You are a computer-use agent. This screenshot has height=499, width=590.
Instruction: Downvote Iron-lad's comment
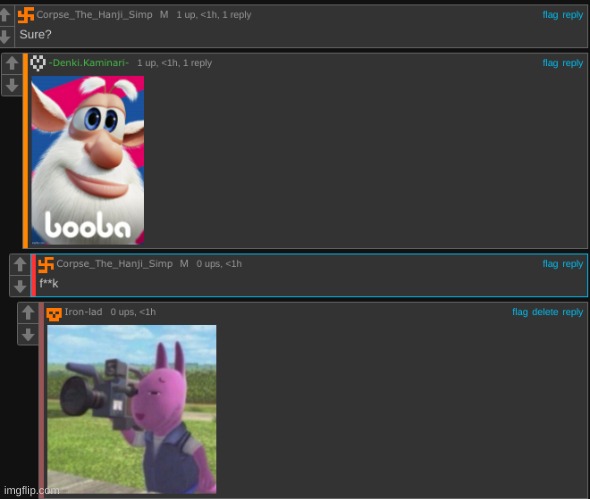coord(28,335)
